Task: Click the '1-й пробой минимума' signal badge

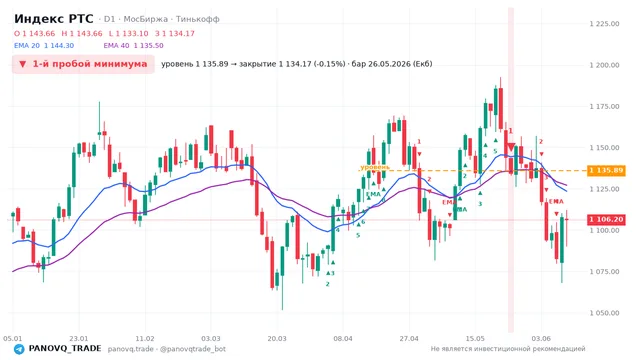Action: (83, 64)
